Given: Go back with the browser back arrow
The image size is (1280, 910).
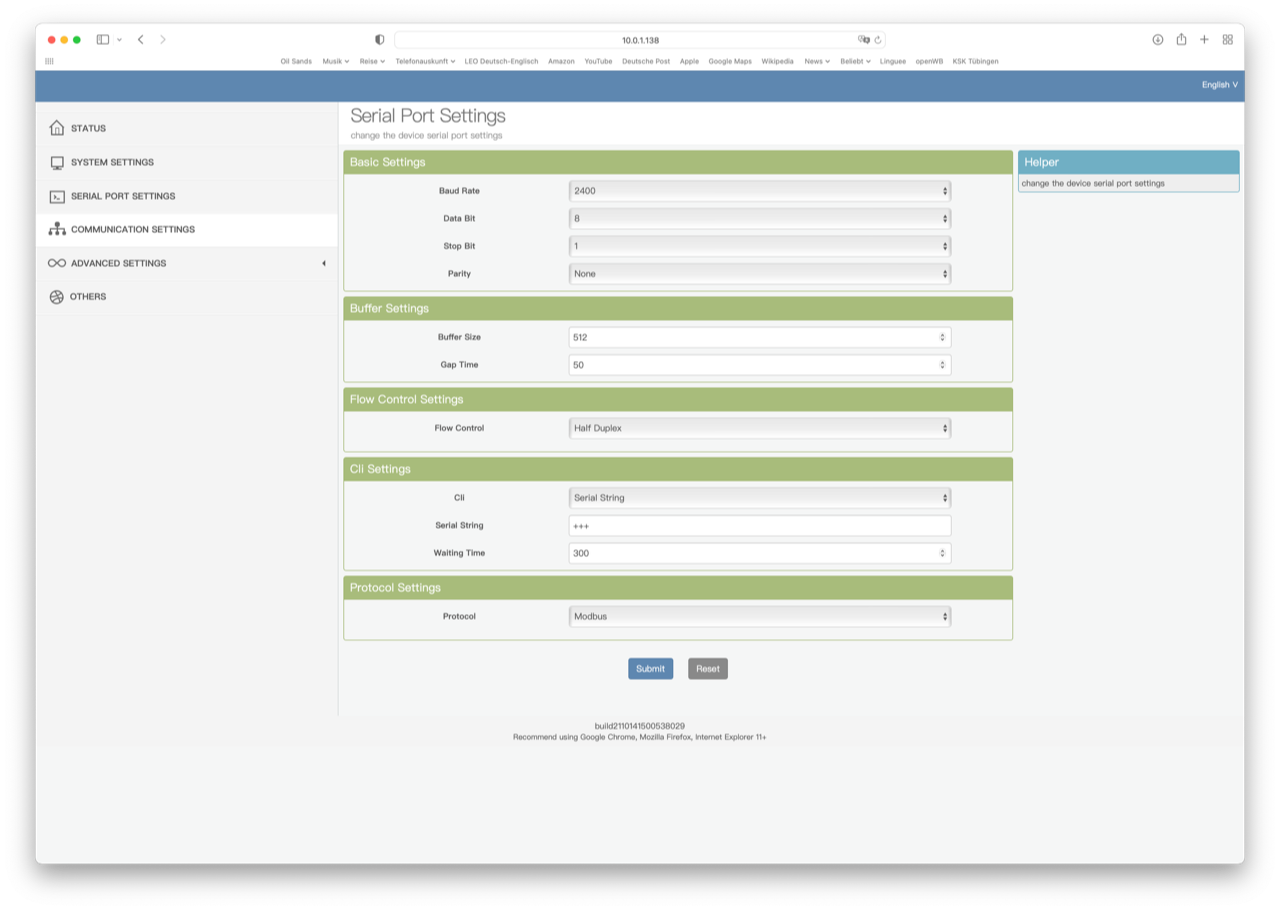Looking at the screenshot, I should tap(141, 40).
